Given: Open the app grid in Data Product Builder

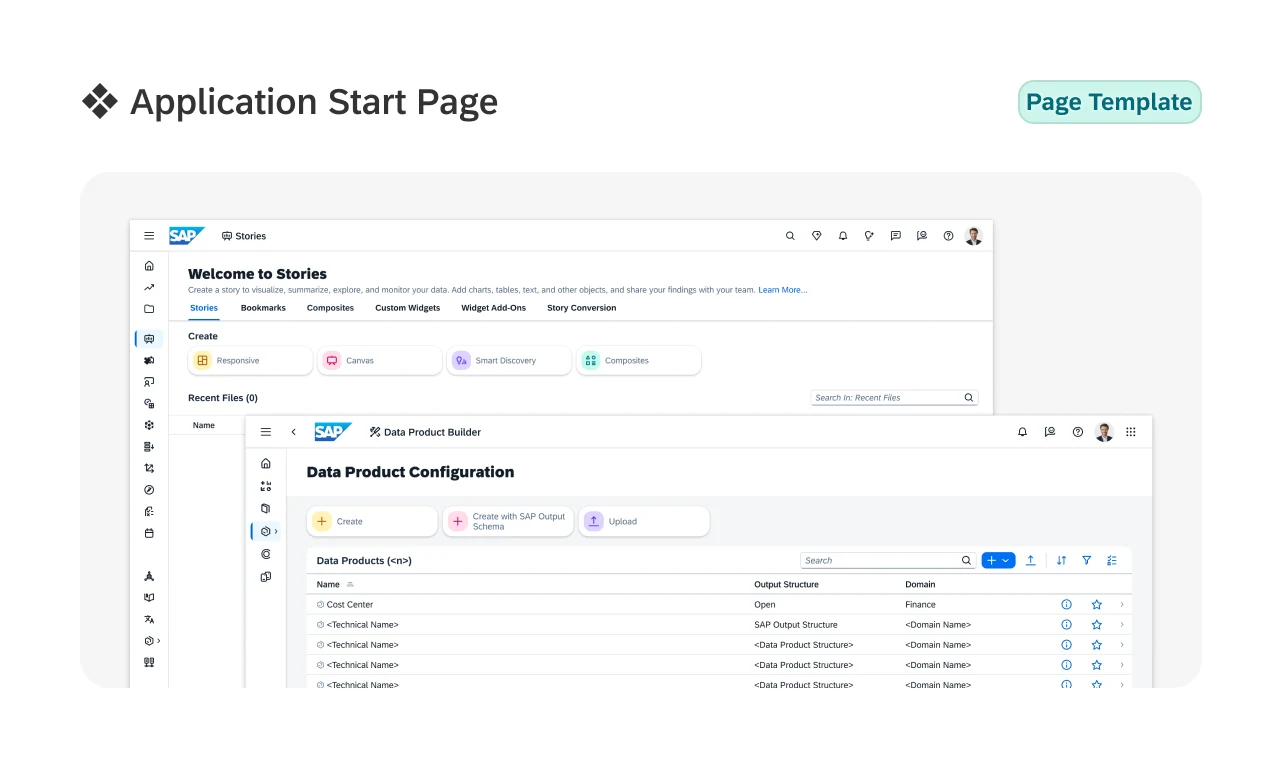Looking at the screenshot, I should [1131, 432].
